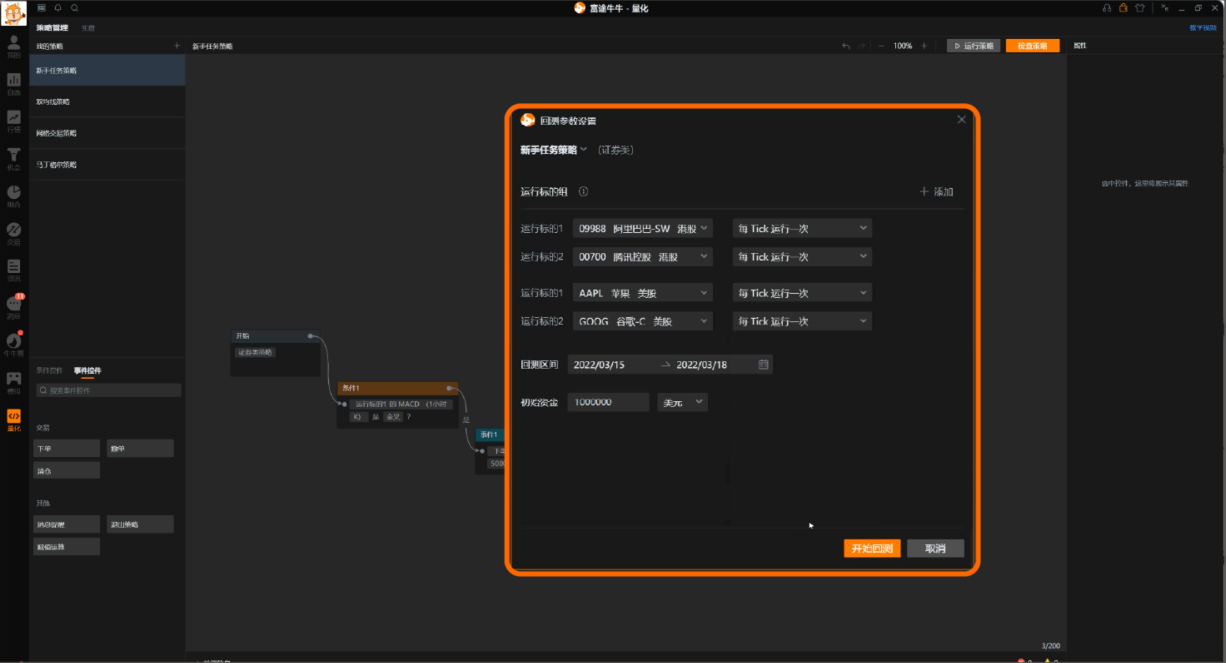Viewport: 1226px width, 663px height.
Task: Open the 美元 currency dropdown
Action: coord(682,402)
